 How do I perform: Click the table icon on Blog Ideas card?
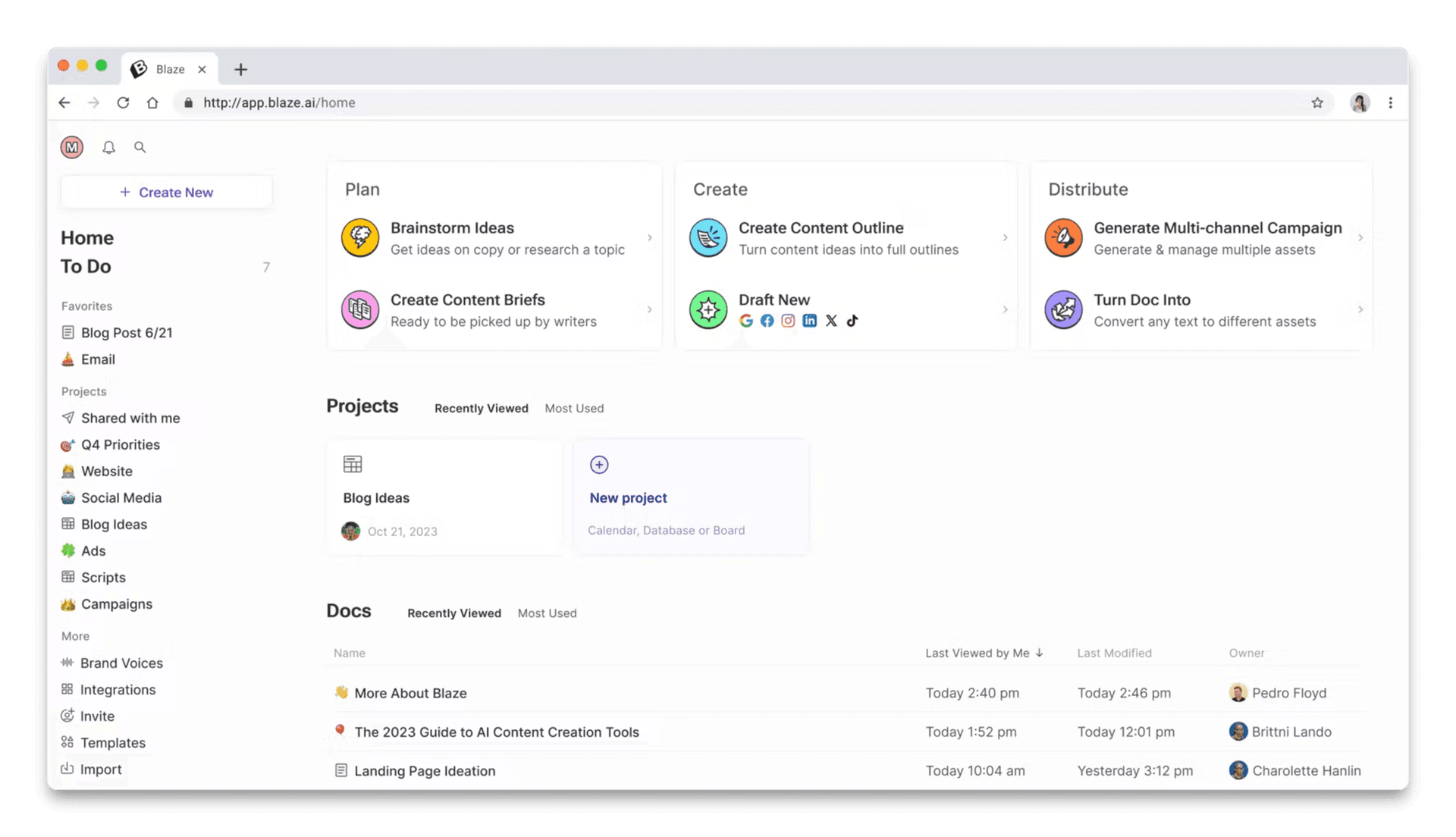pyautogui.click(x=353, y=464)
